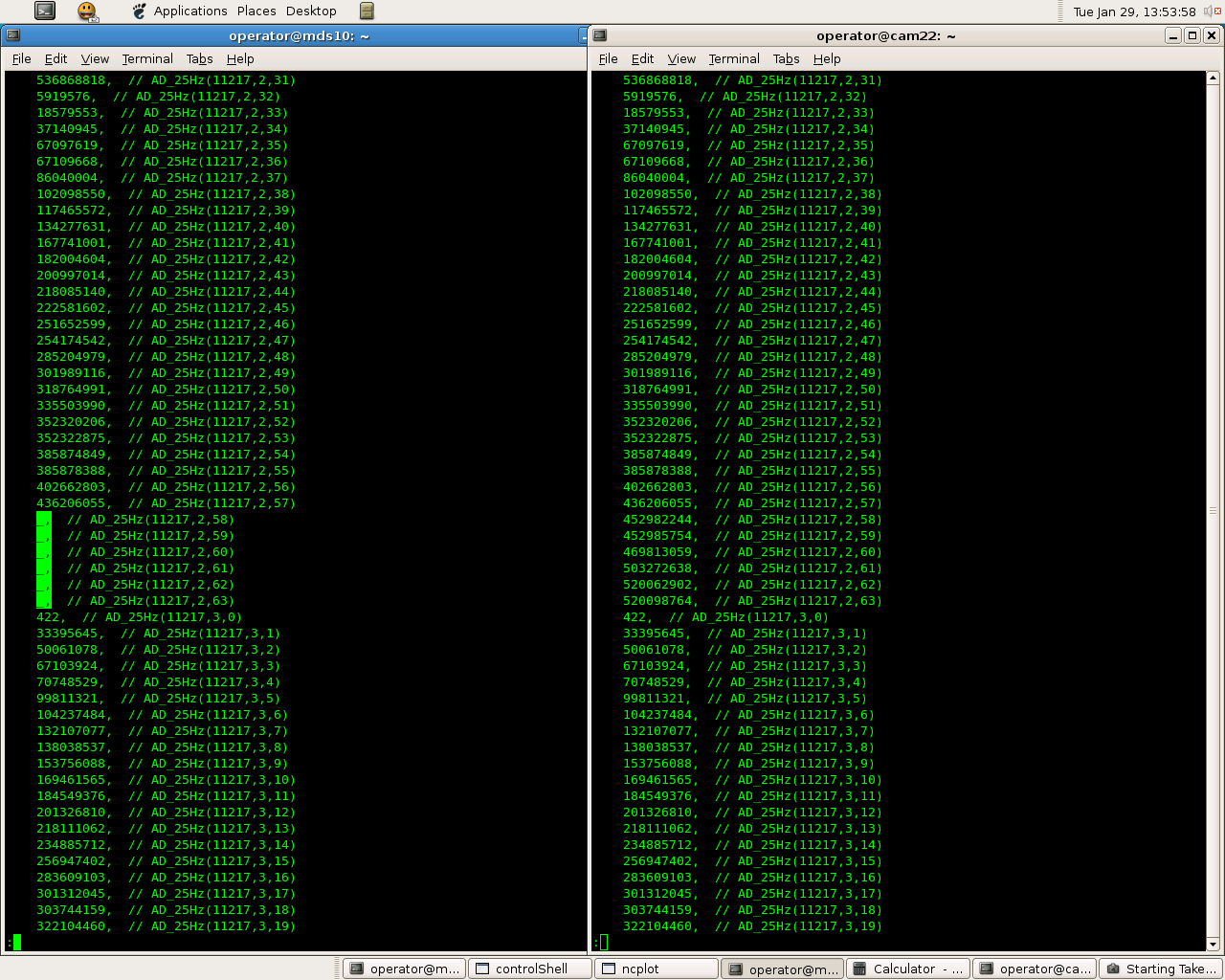Minimize the operator@cam22 terminal window
The image size is (1225, 980).
pyautogui.click(x=1172, y=35)
